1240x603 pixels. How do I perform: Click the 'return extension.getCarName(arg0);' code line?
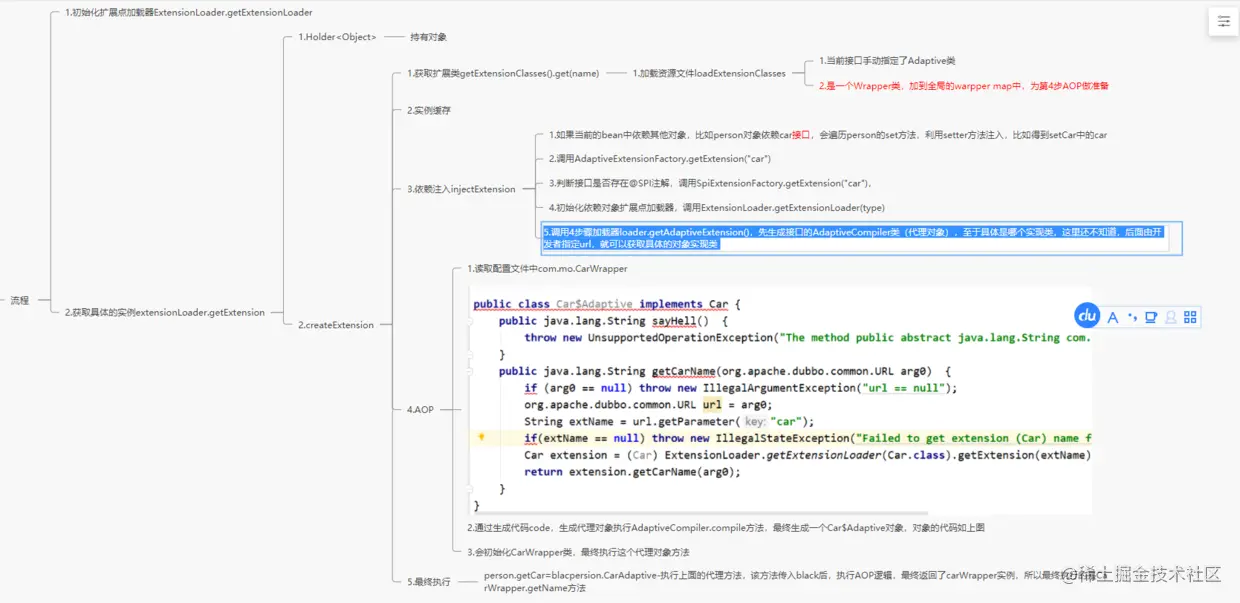click(632, 472)
